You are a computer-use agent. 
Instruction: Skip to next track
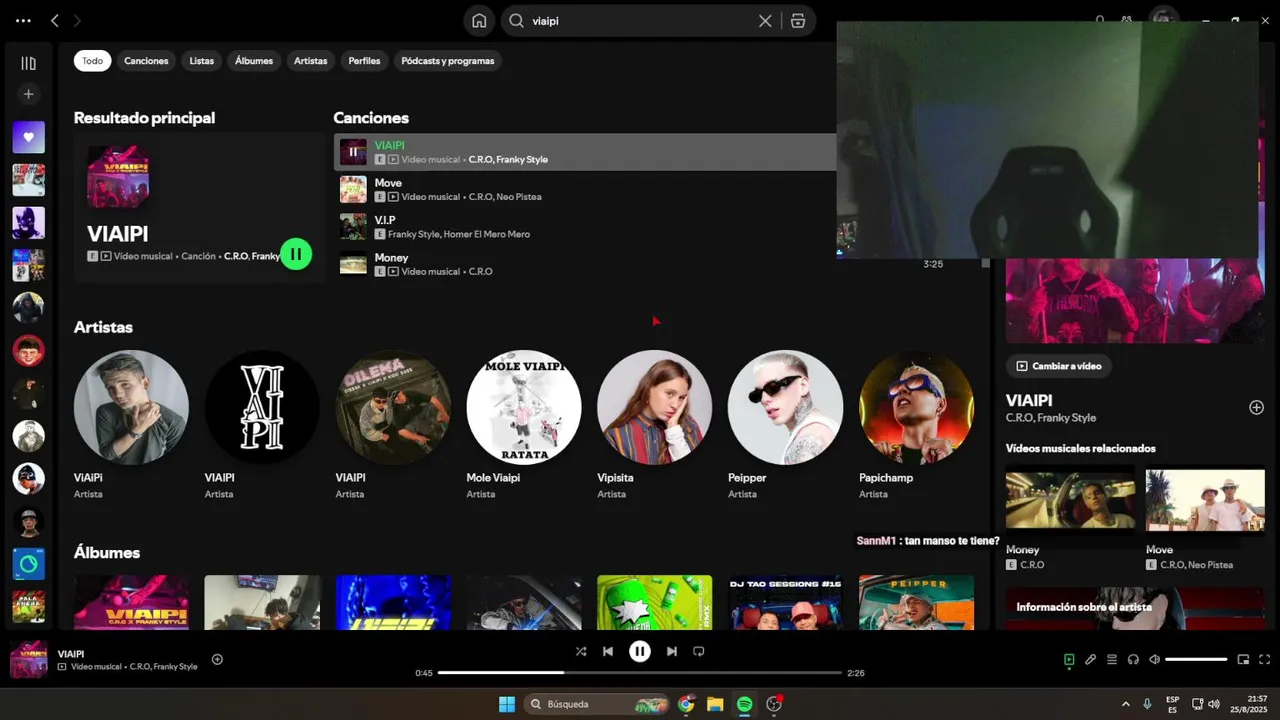tap(672, 651)
